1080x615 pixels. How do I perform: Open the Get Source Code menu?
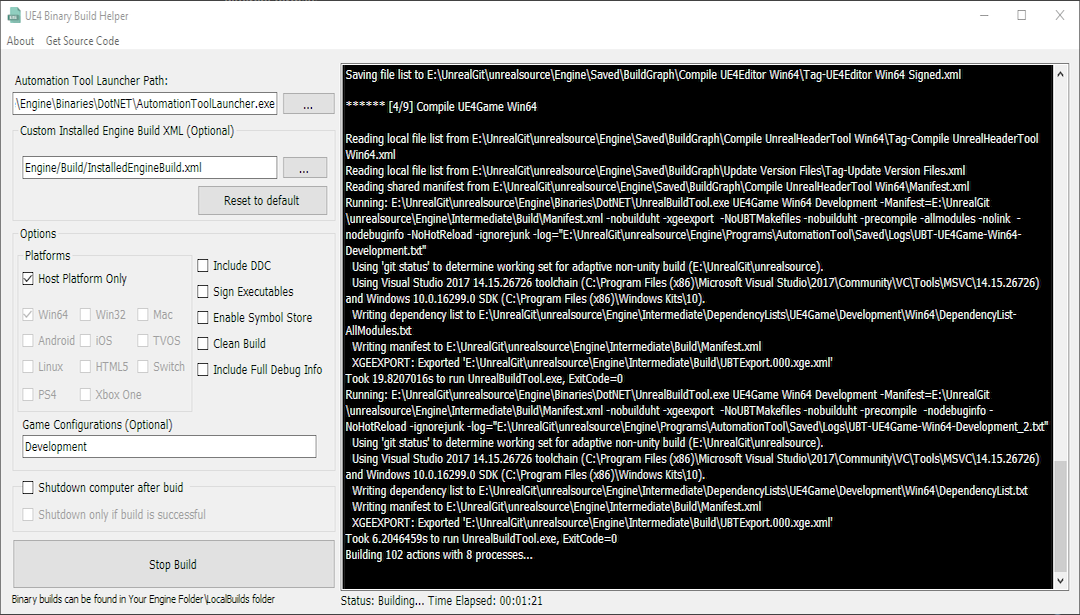83,41
